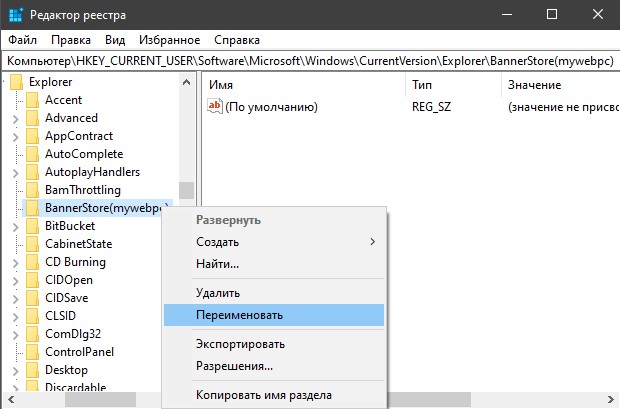Expand the AppContract registry key
Viewport: 620px width, 409px height.
point(15,136)
